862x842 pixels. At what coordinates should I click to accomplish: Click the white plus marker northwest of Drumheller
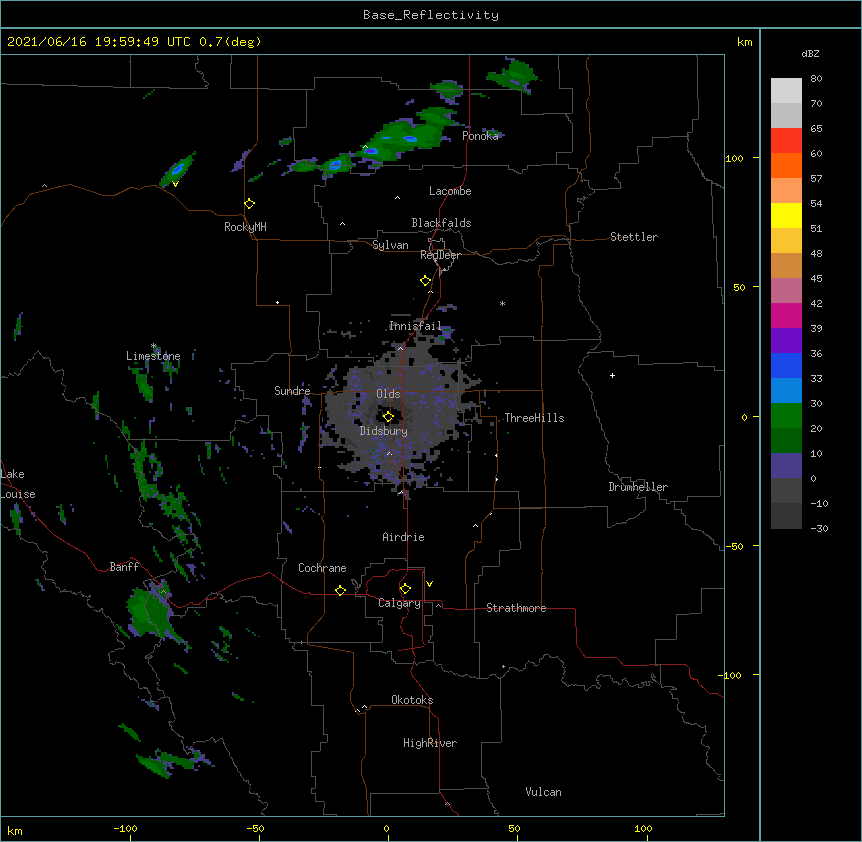pyautogui.click(x=612, y=375)
